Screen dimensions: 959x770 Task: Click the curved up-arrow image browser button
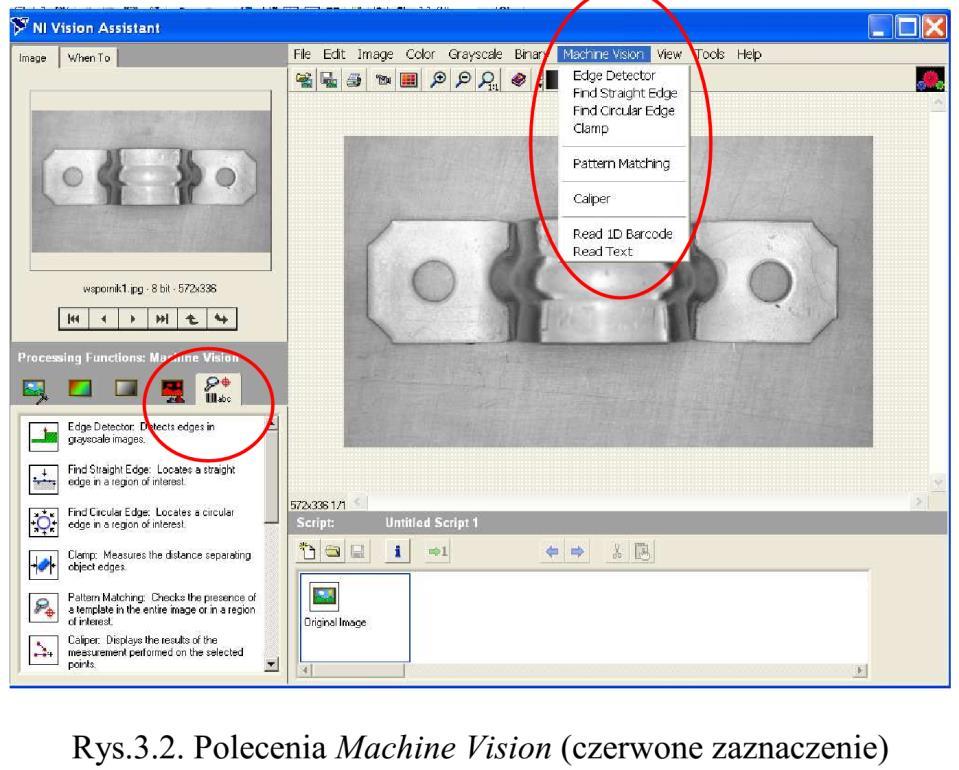(x=192, y=319)
